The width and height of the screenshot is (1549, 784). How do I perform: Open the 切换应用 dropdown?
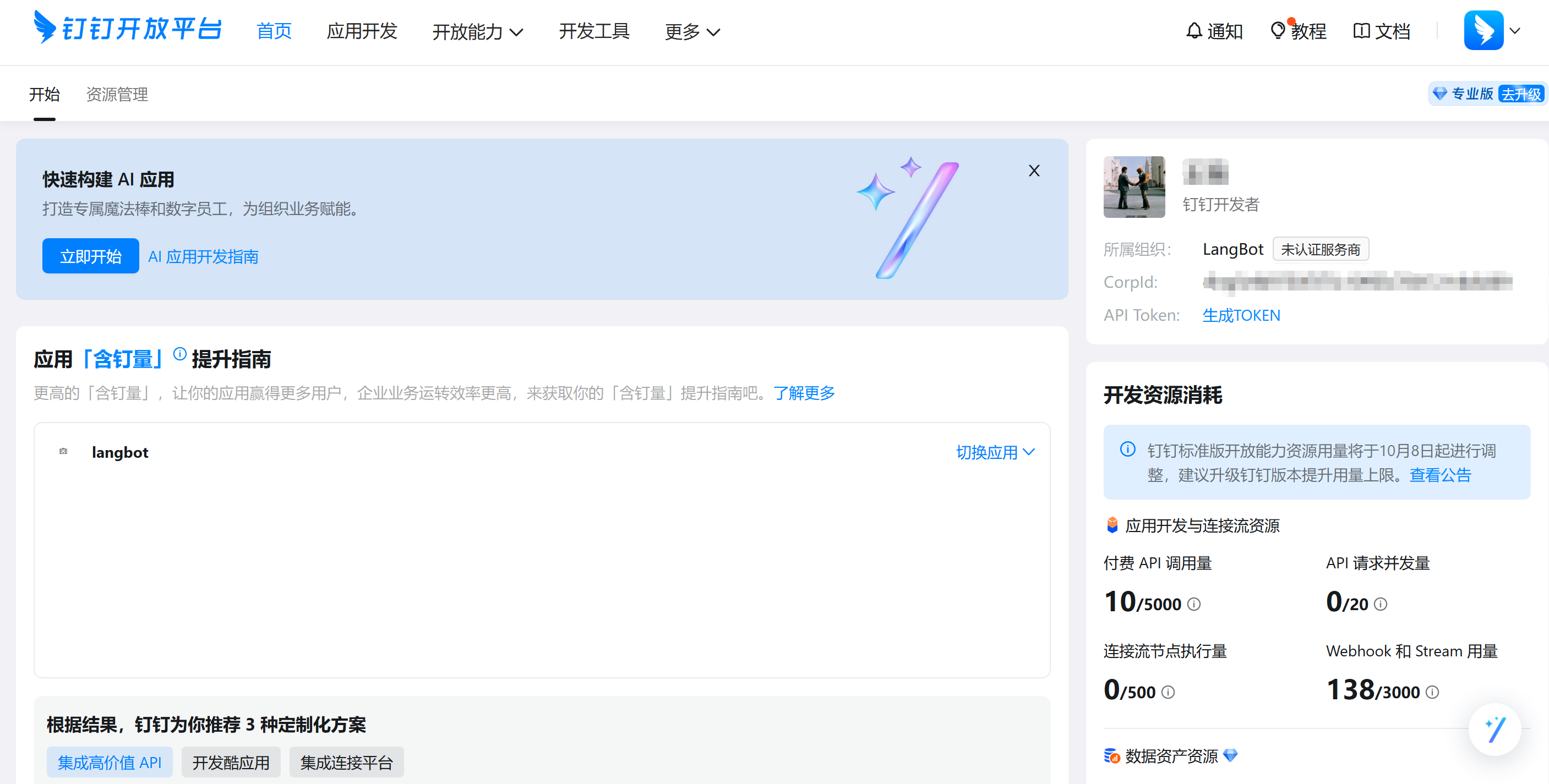(x=995, y=452)
